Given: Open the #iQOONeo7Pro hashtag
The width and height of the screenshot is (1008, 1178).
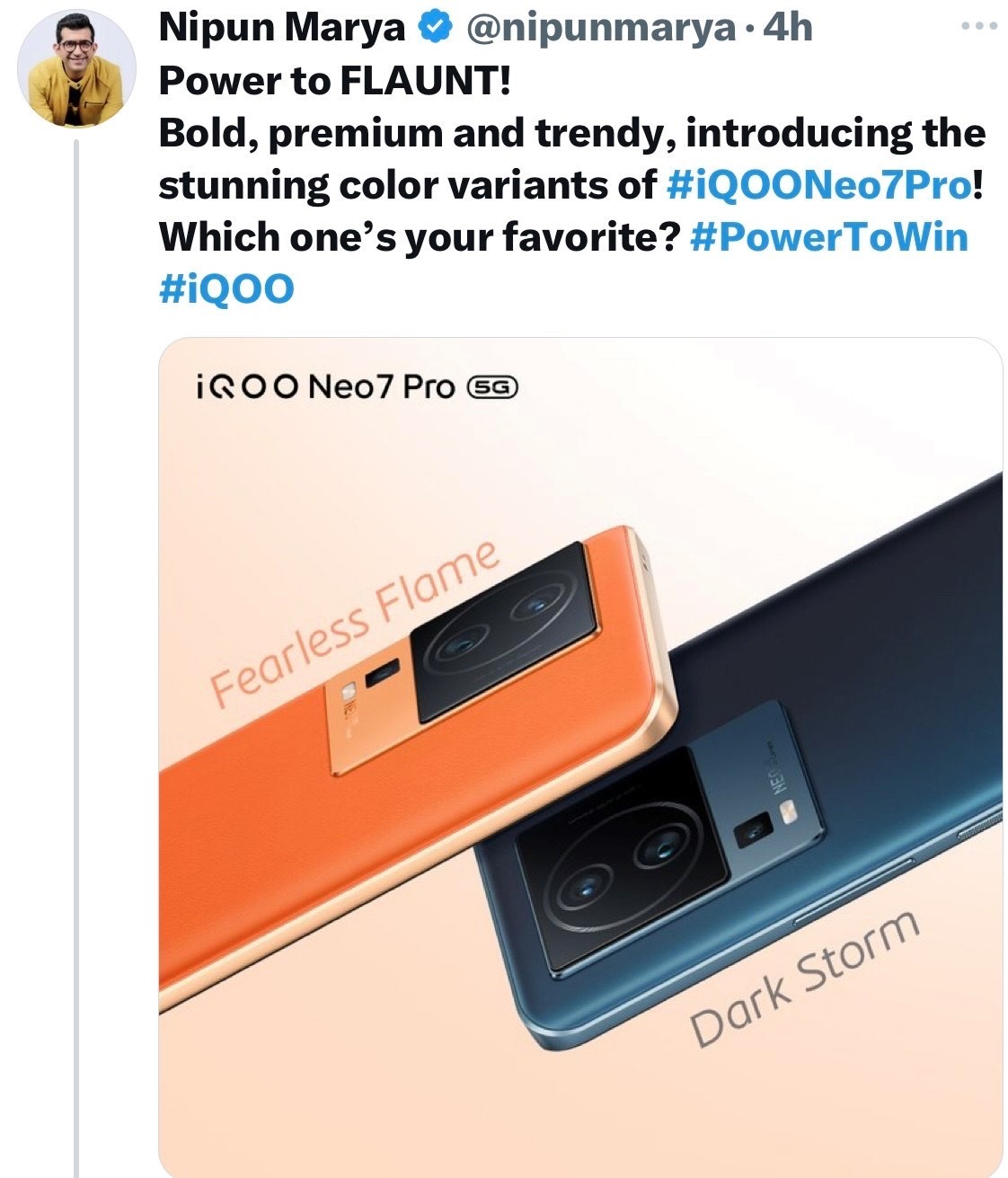Looking at the screenshot, I should [818, 185].
